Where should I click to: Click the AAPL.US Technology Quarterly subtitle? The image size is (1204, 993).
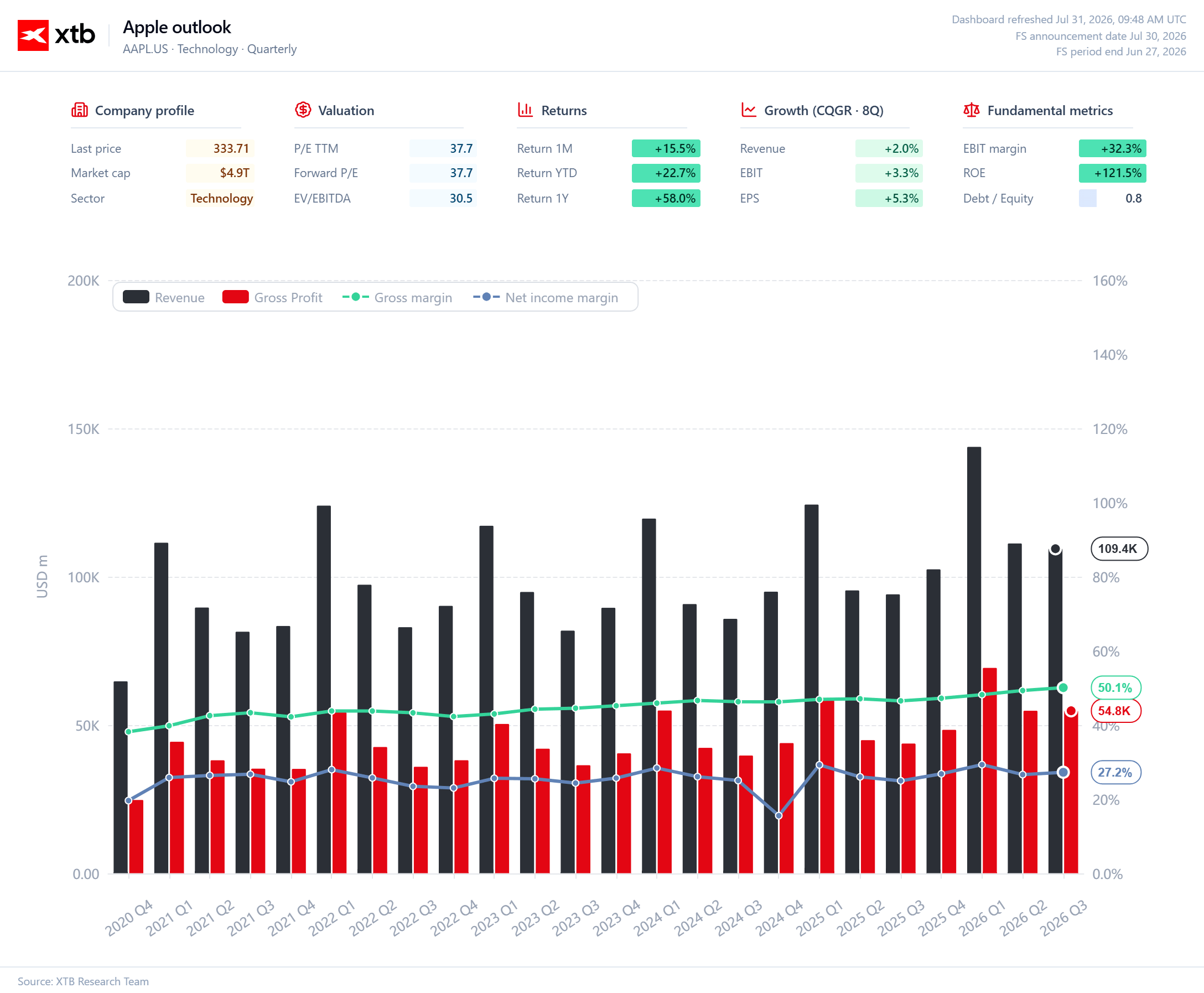tap(210, 49)
